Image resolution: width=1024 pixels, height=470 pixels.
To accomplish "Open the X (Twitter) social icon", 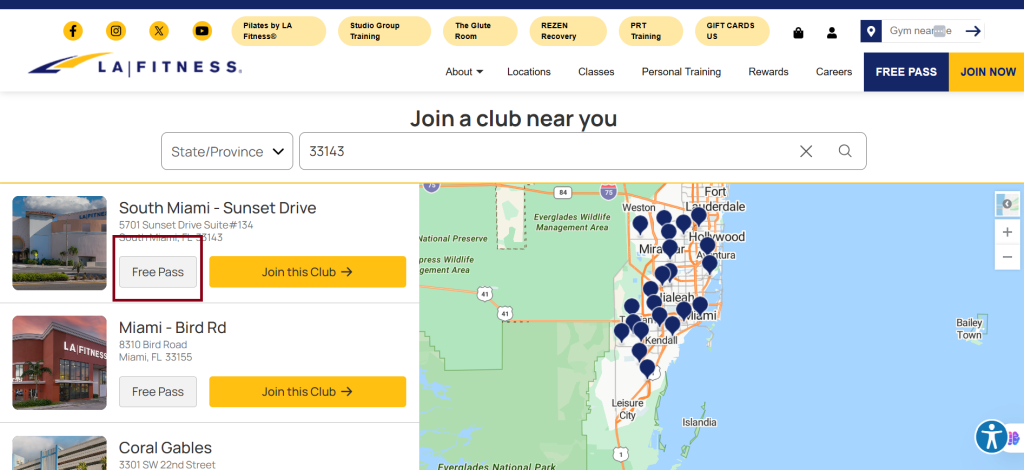I will point(159,31).
